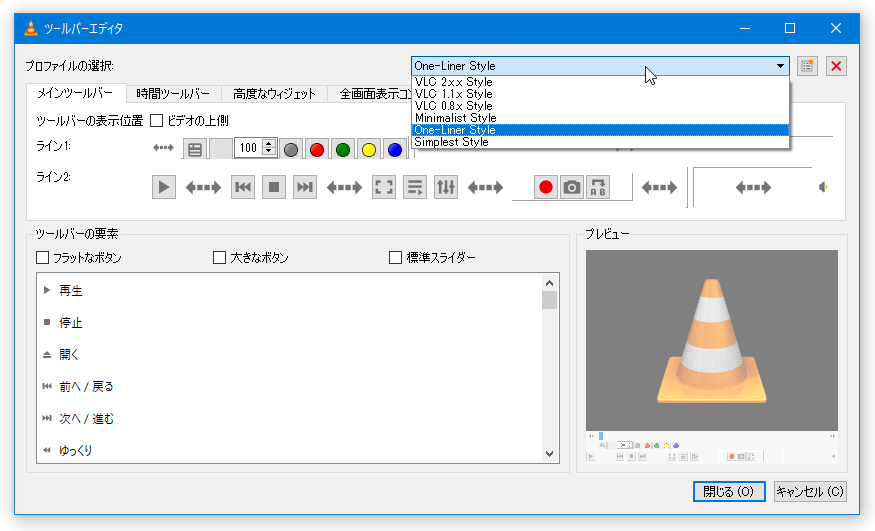Image resolution: width=875 pixels, height=531 pixels.
Task: Enable the 大きなボタン checkbox
Action: pyautogui.click(x=219, y=257)
